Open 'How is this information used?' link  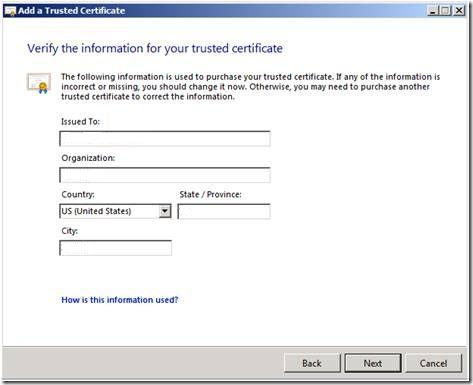click(120, 300)
